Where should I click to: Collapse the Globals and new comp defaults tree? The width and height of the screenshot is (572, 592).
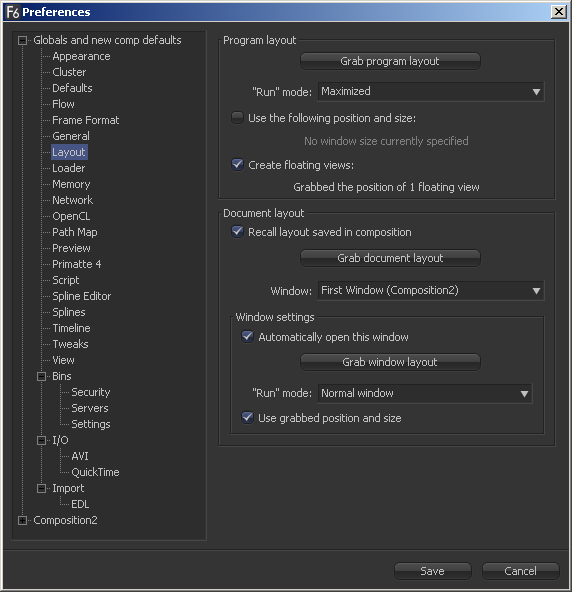tap(23, 40)
